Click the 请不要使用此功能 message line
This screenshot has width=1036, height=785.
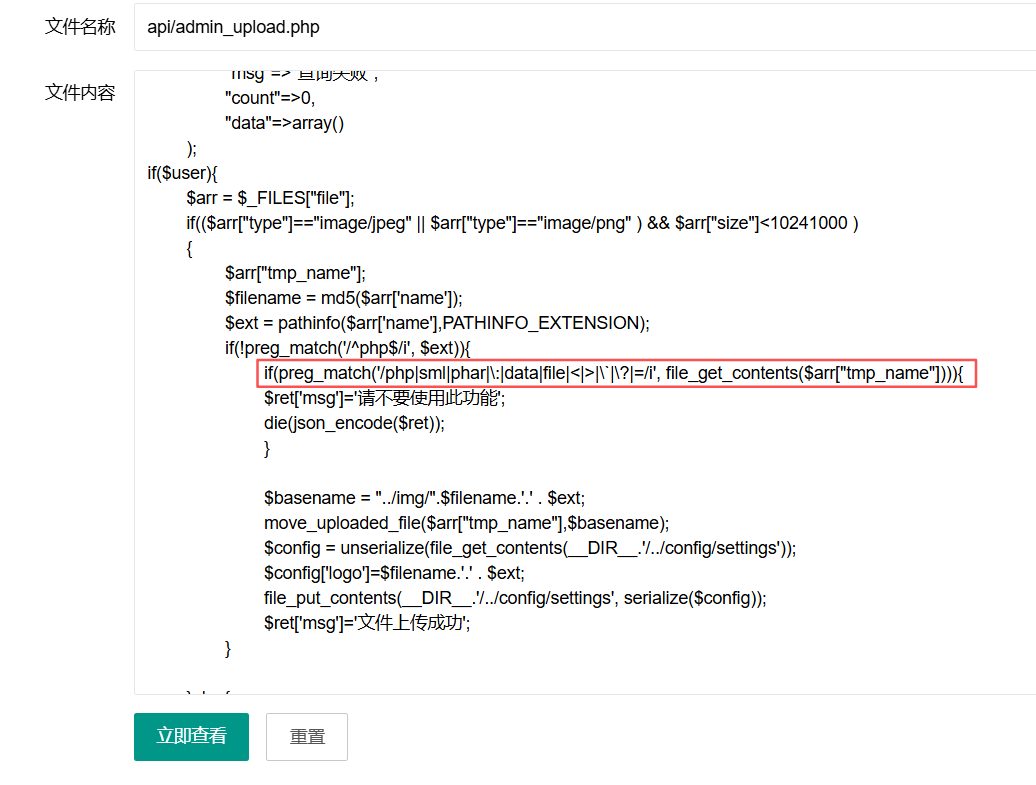pos(385,398)
